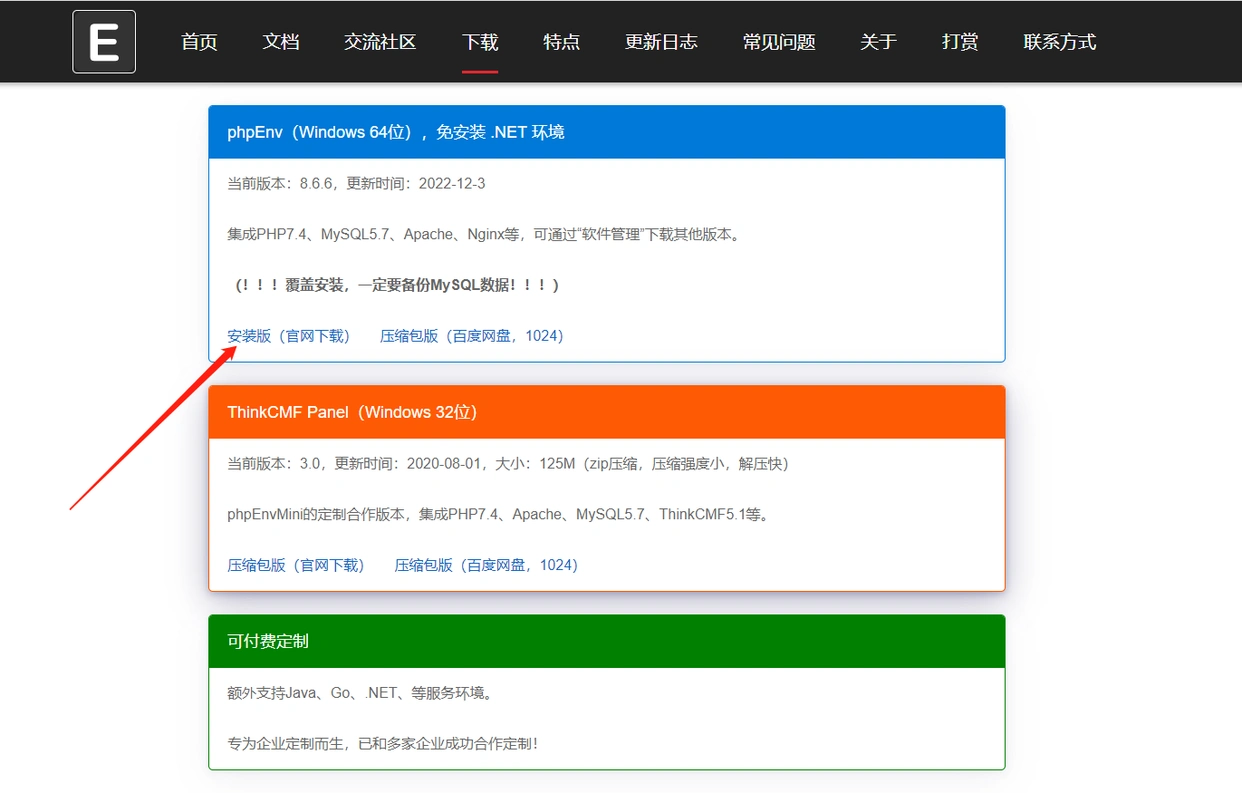Click the blue phpEnv panel header
The width and height of the screenshot is (1242, 793).
606,132
